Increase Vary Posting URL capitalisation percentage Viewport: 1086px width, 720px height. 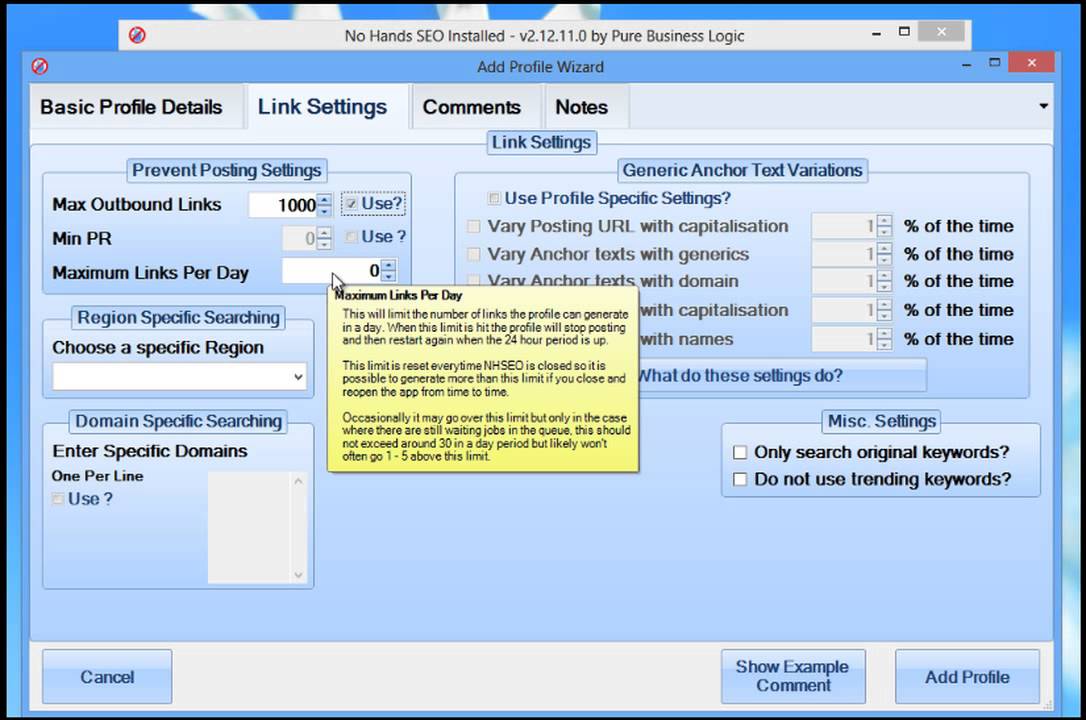[x=884, y=221]
